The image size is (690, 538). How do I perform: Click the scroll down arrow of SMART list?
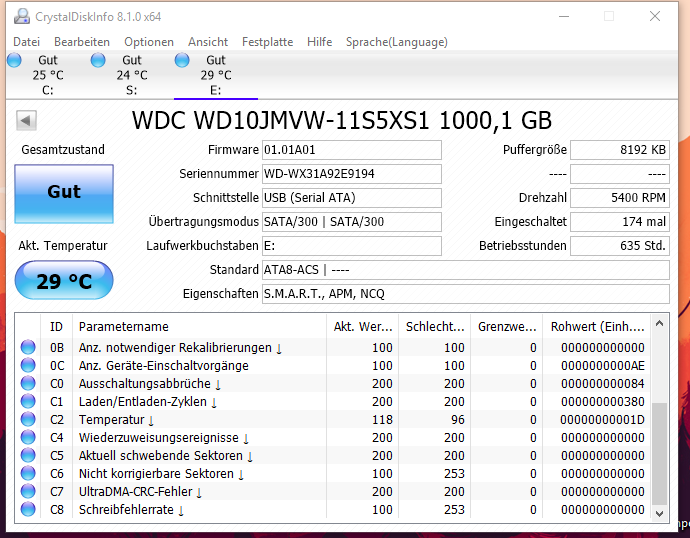coord(659,513)
